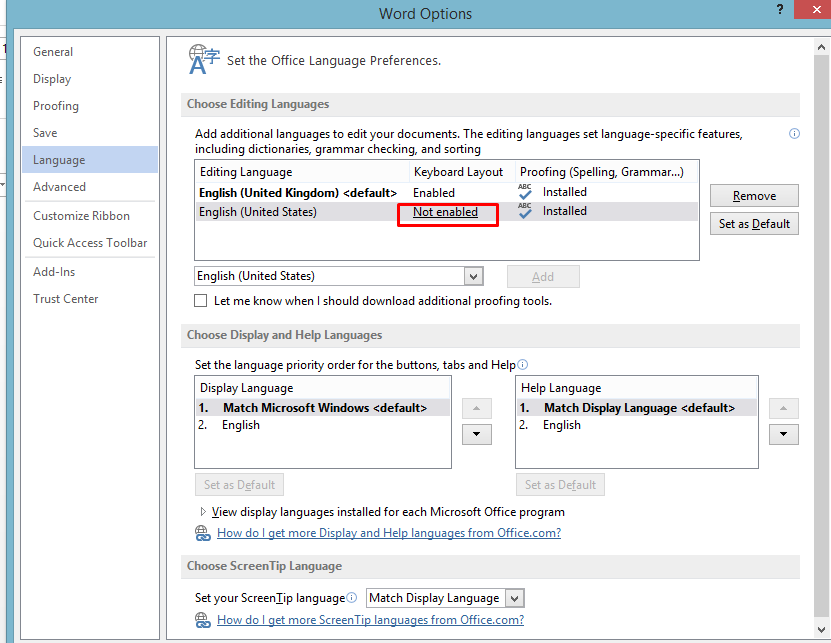Screen dimensions: 831x643
Task: Select English (United States) editing language row
Action: (447, 212)
